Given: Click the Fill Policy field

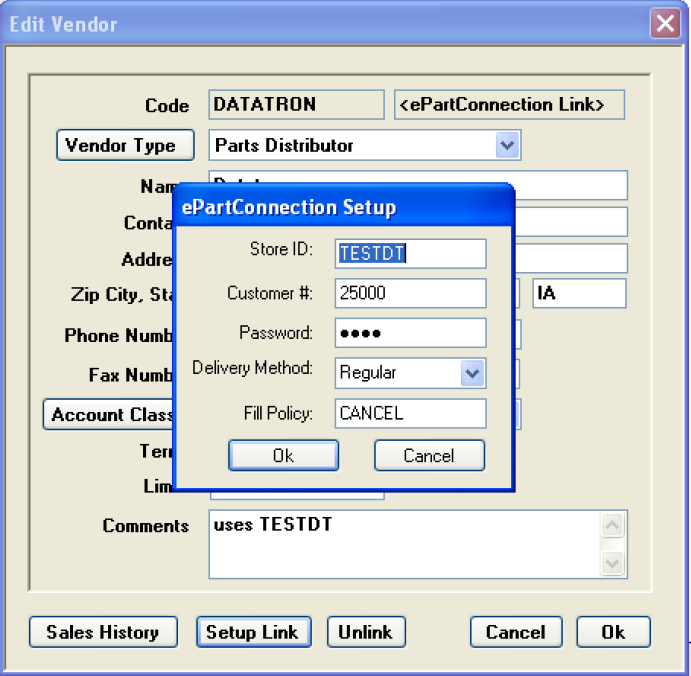Looking at the screenshot, I should pyautogui.click(x=410, y=413).
